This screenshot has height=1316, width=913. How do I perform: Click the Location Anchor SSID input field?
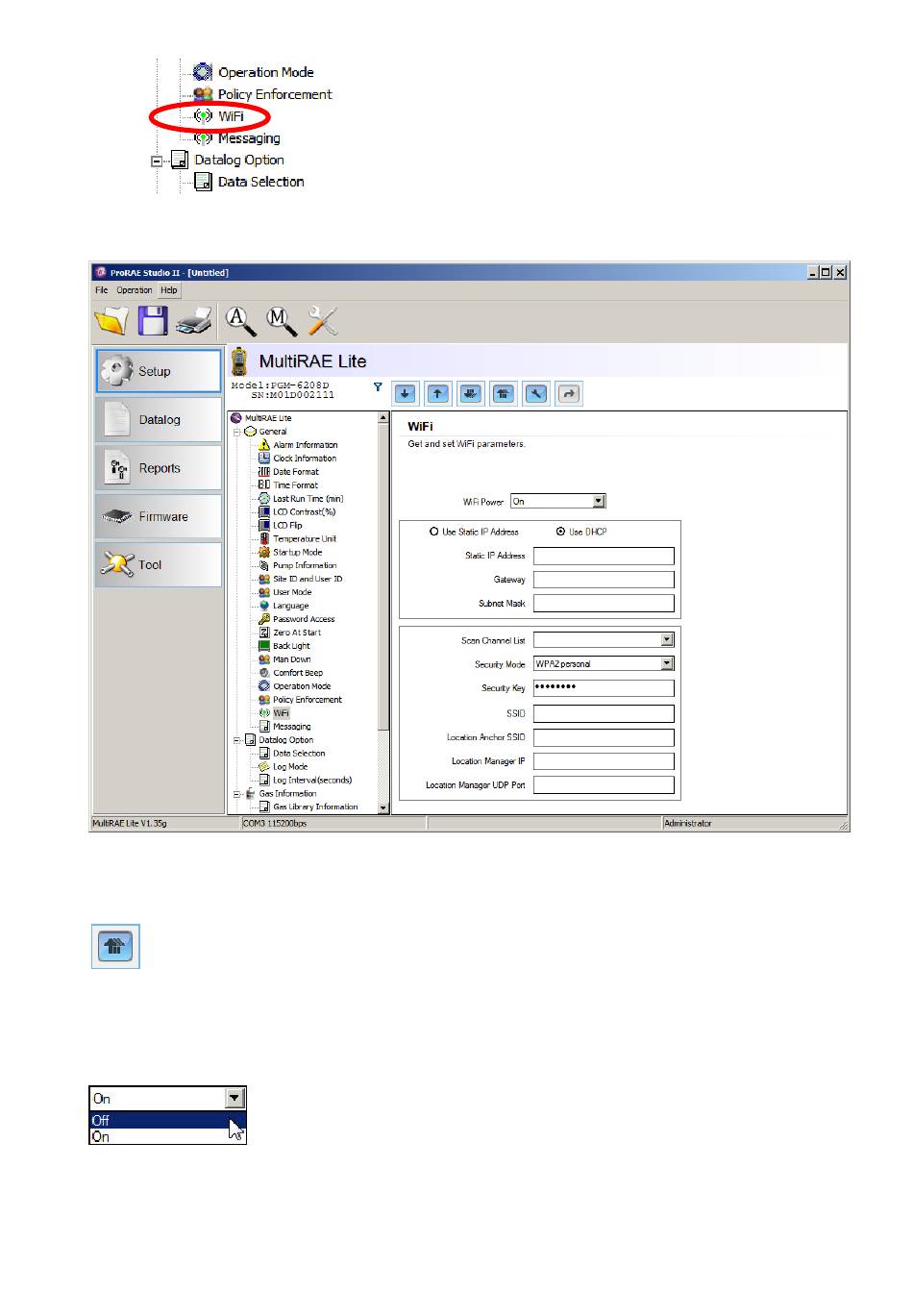tap(604, 737)
